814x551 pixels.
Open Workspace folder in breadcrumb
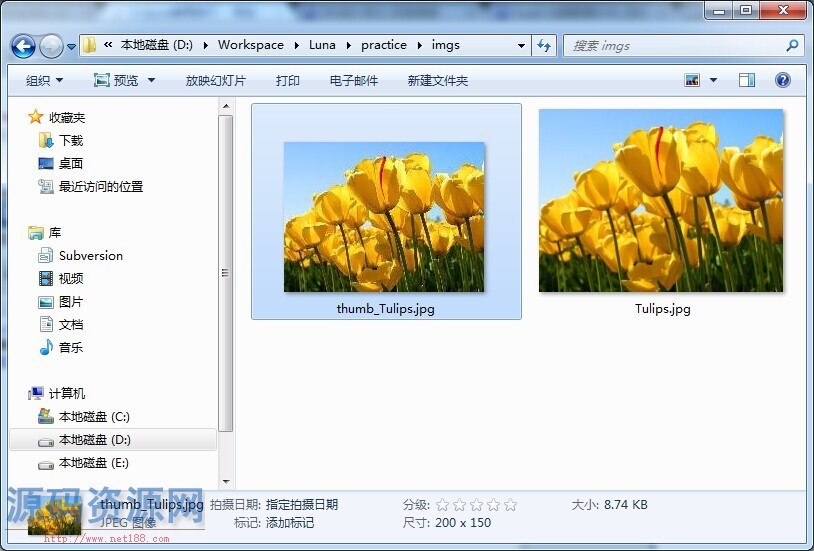(251, 45)
